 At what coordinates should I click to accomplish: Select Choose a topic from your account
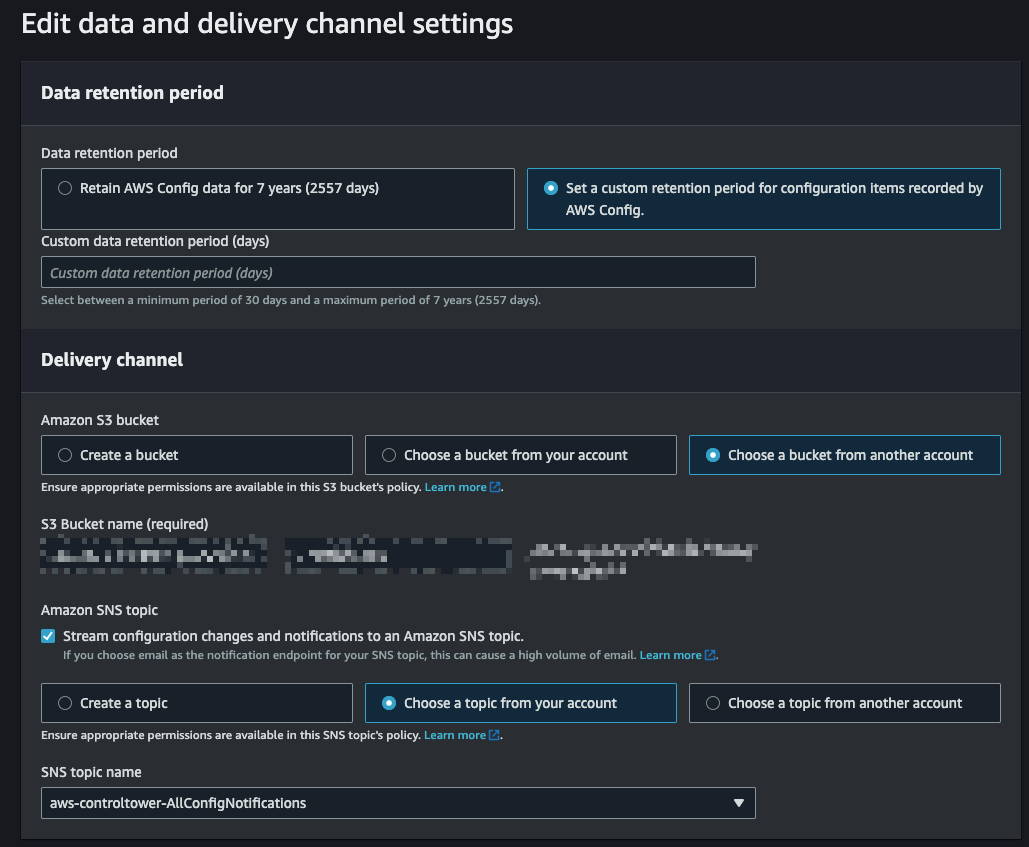389,703
